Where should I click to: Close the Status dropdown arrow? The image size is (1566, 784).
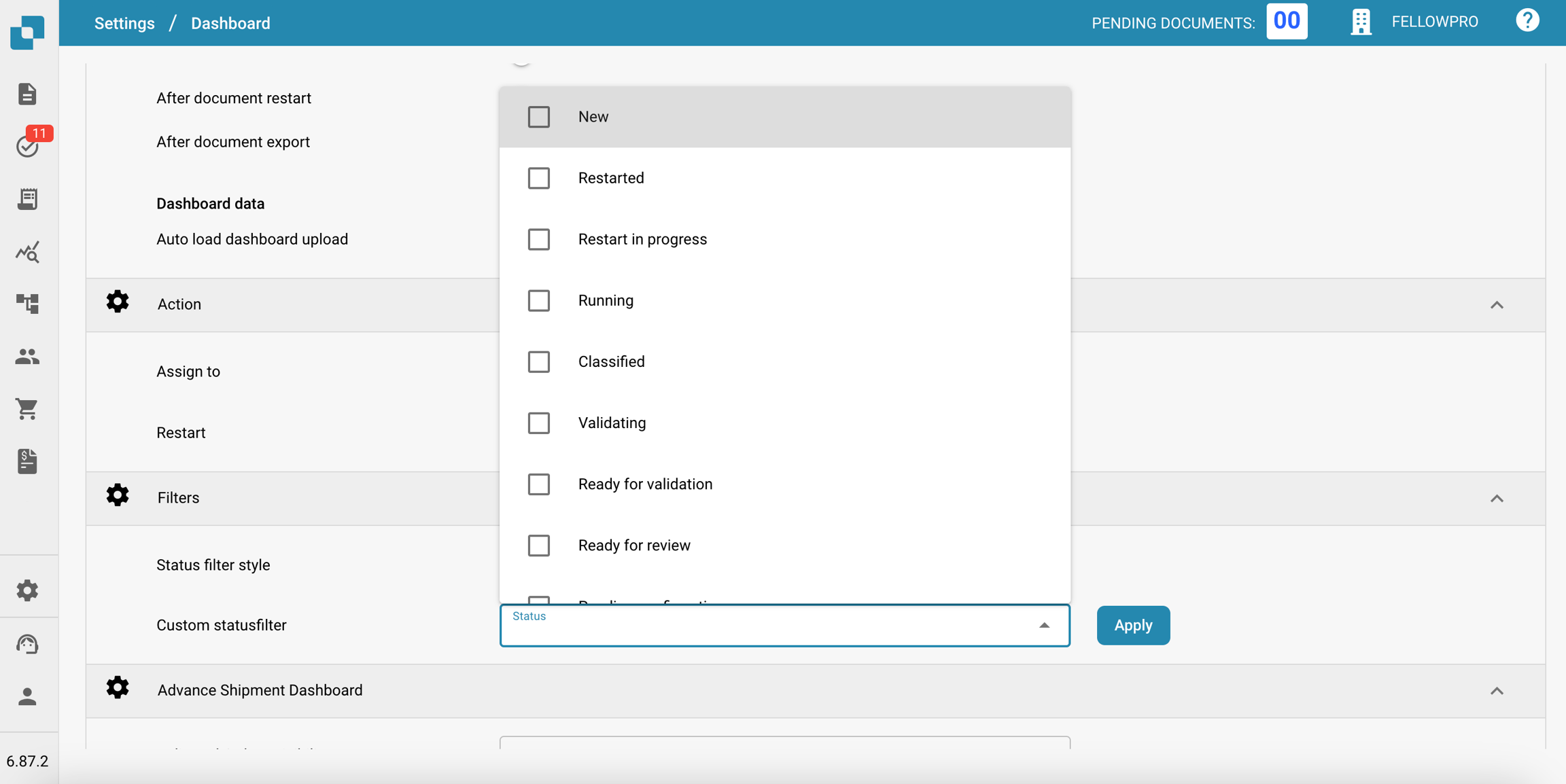1044,625
